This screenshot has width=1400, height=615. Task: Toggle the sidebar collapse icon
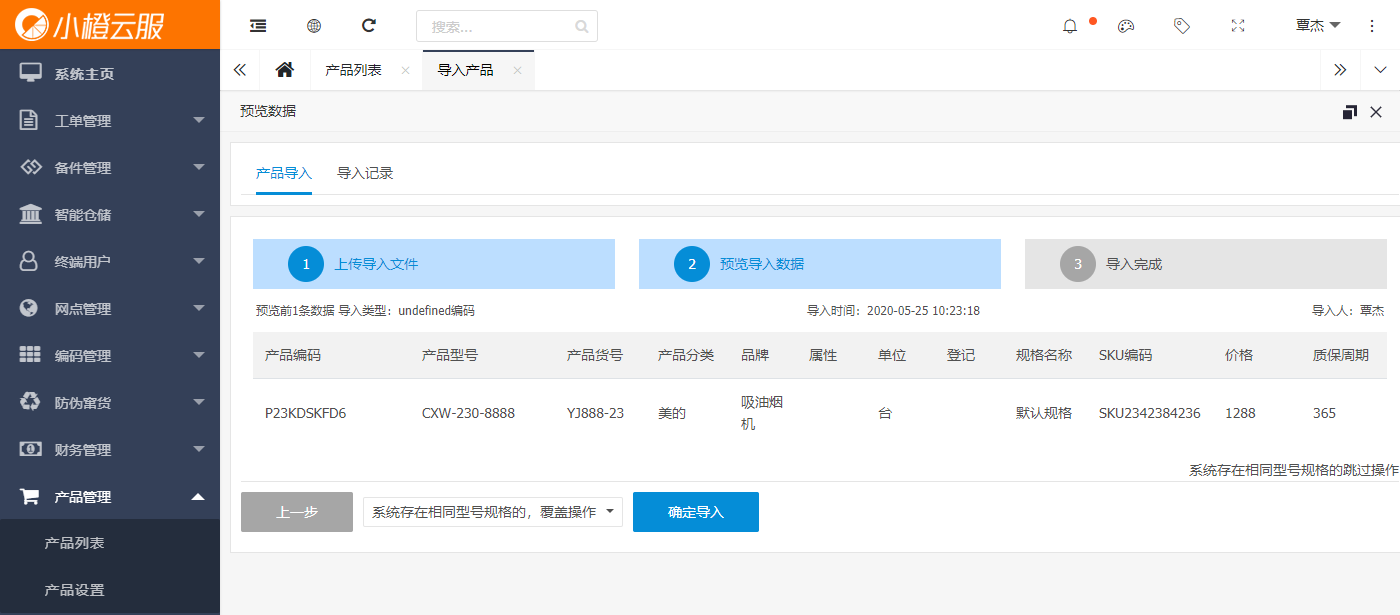(x=258, y=26)
